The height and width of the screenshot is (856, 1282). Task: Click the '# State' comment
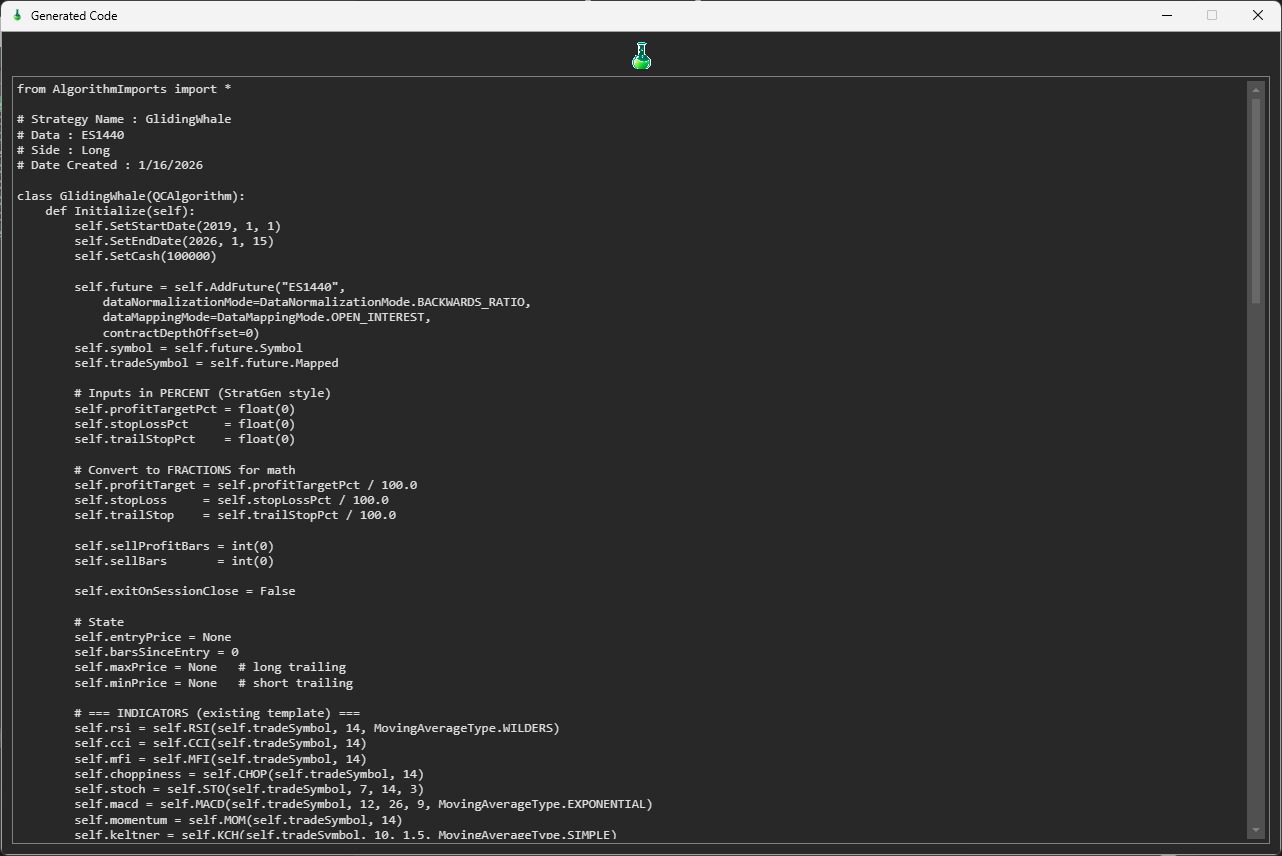tap(99, 622)
